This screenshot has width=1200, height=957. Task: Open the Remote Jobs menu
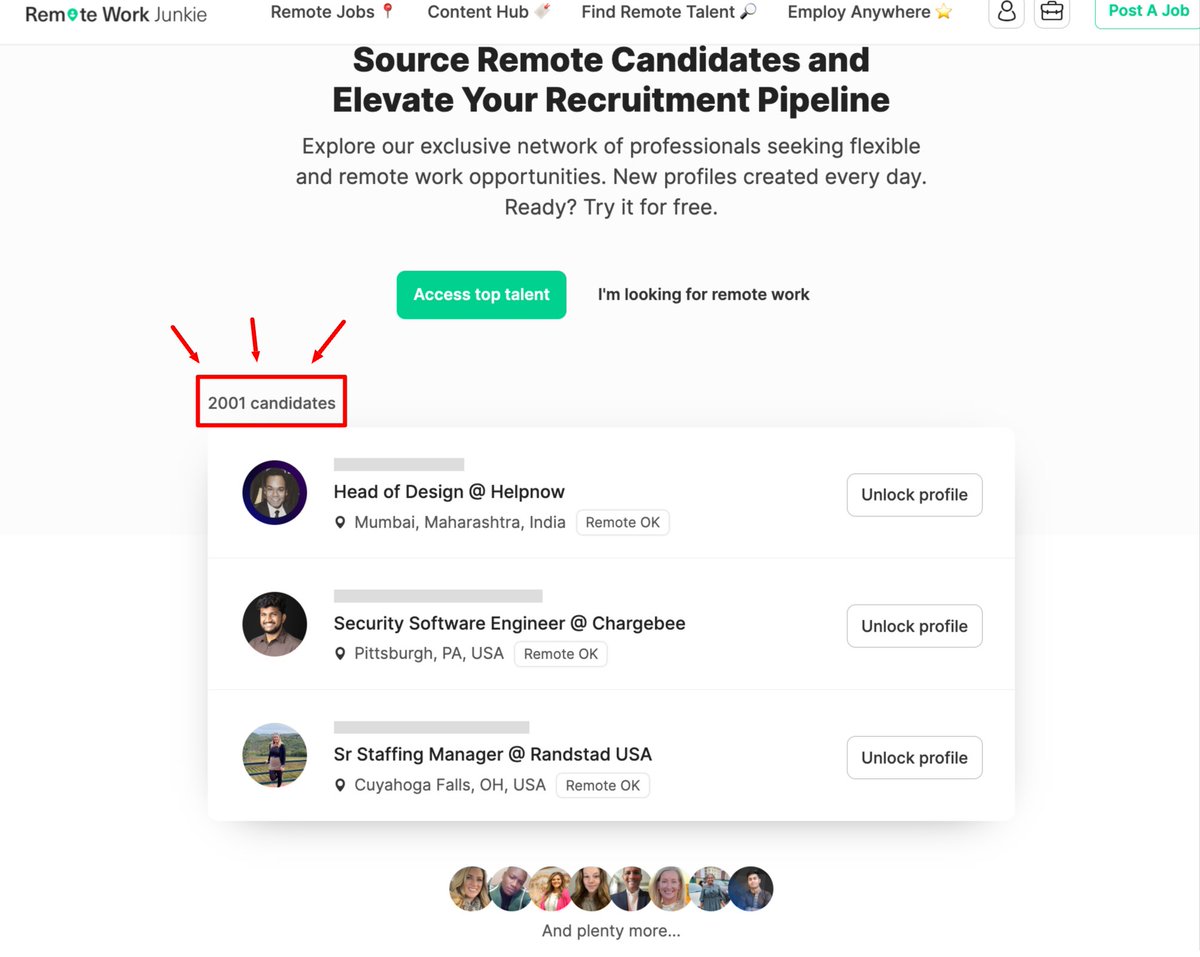click(x=333, y=12)
